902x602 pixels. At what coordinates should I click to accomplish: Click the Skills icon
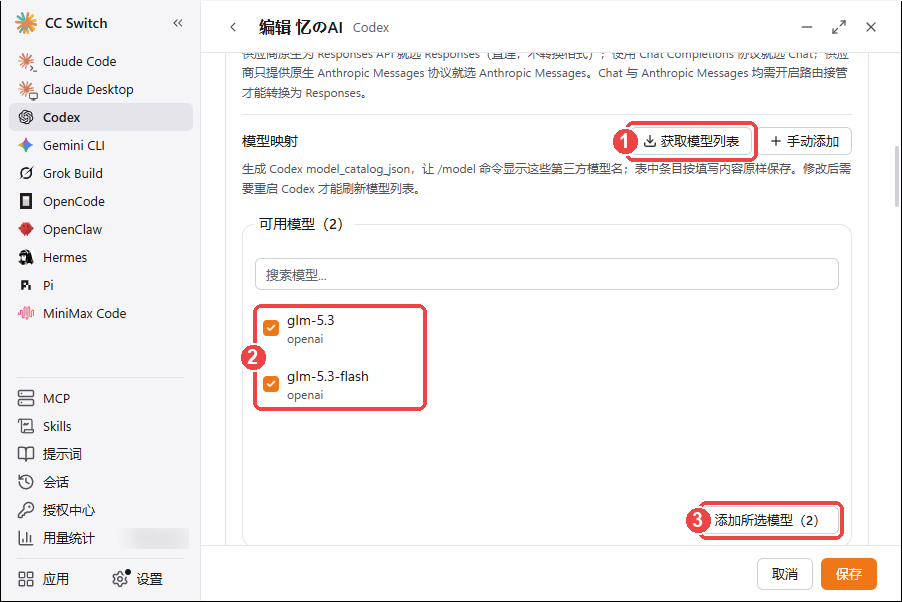coord(26,426)
